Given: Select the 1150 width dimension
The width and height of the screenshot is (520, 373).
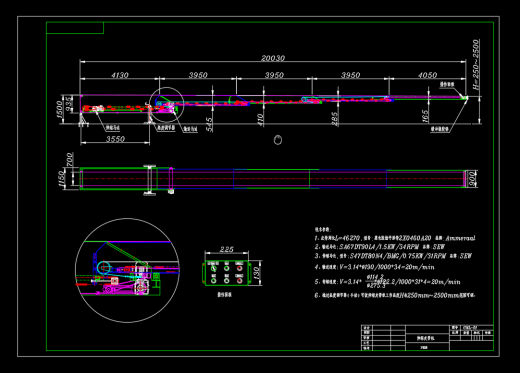Looking at the screenshot, I should (62, 179).
